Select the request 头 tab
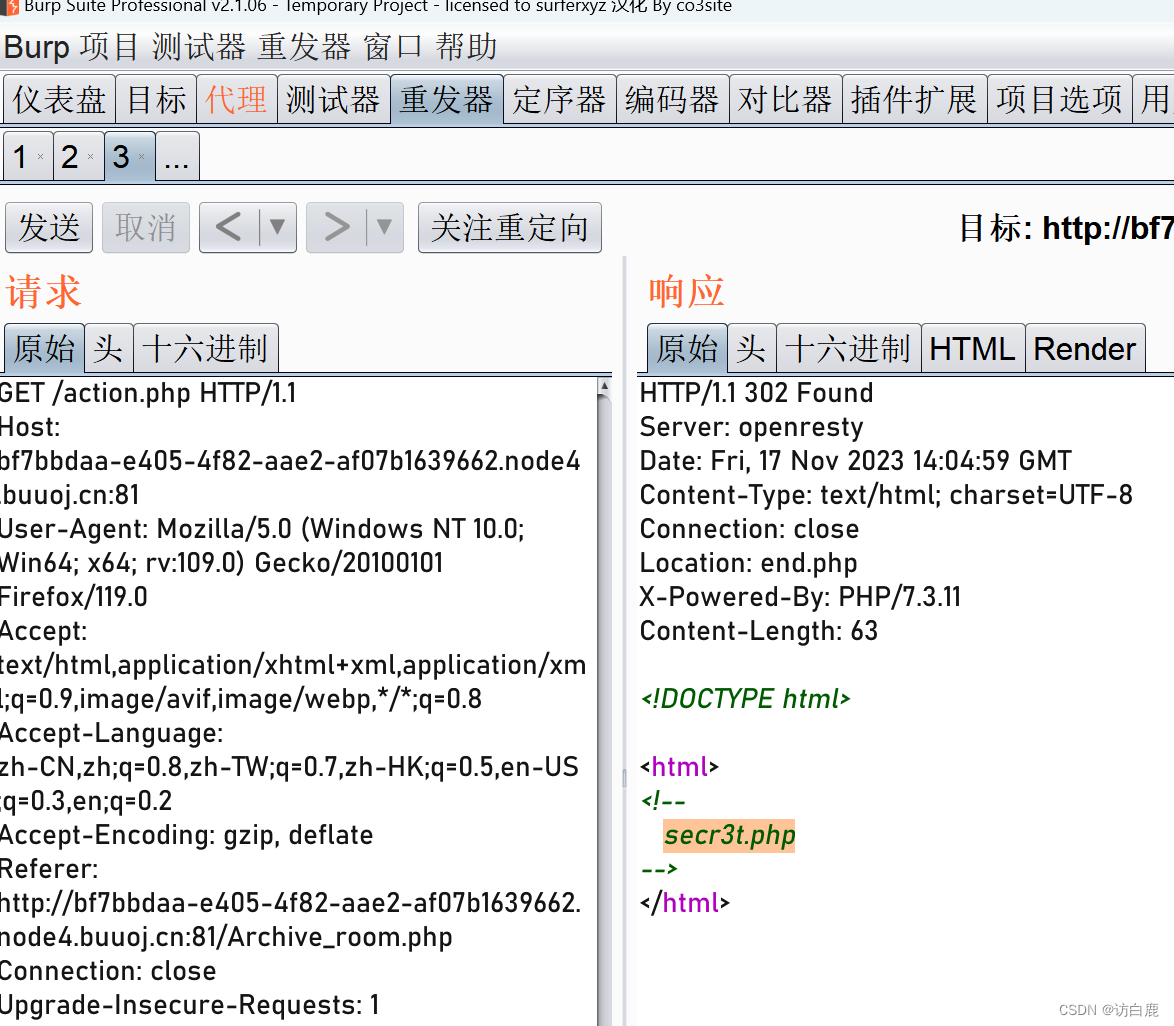 pos(109,349)
